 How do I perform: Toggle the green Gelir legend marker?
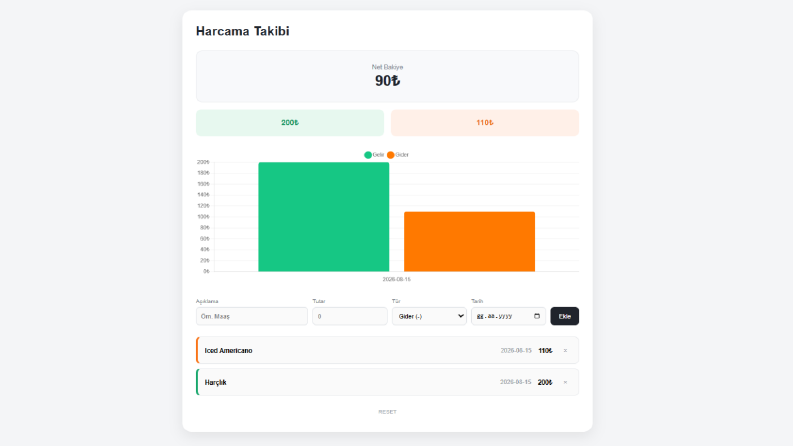pyautogui.click(x=368, y=155)
